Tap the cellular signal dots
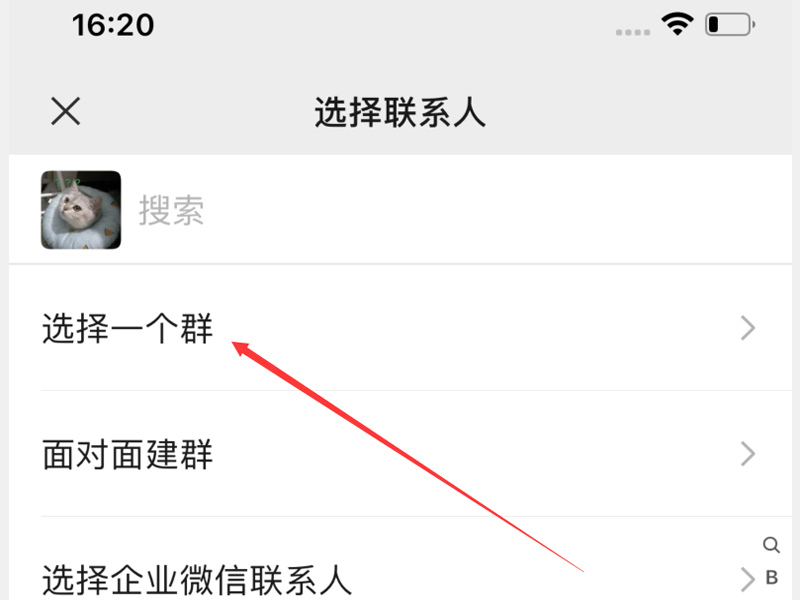The width and height of the screenshot is (800, 600). pos(633,32)
